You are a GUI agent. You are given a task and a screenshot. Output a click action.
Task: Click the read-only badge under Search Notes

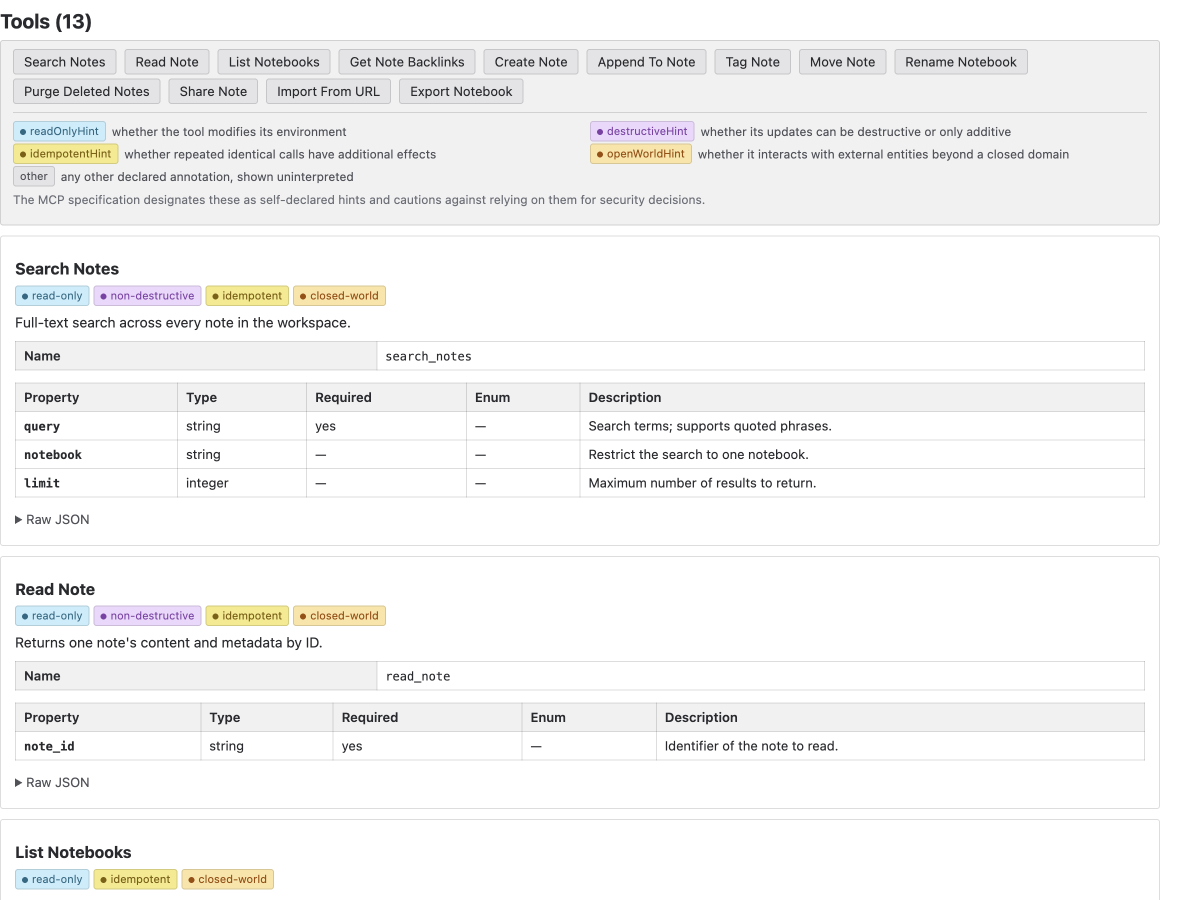(x=52, y=296)
